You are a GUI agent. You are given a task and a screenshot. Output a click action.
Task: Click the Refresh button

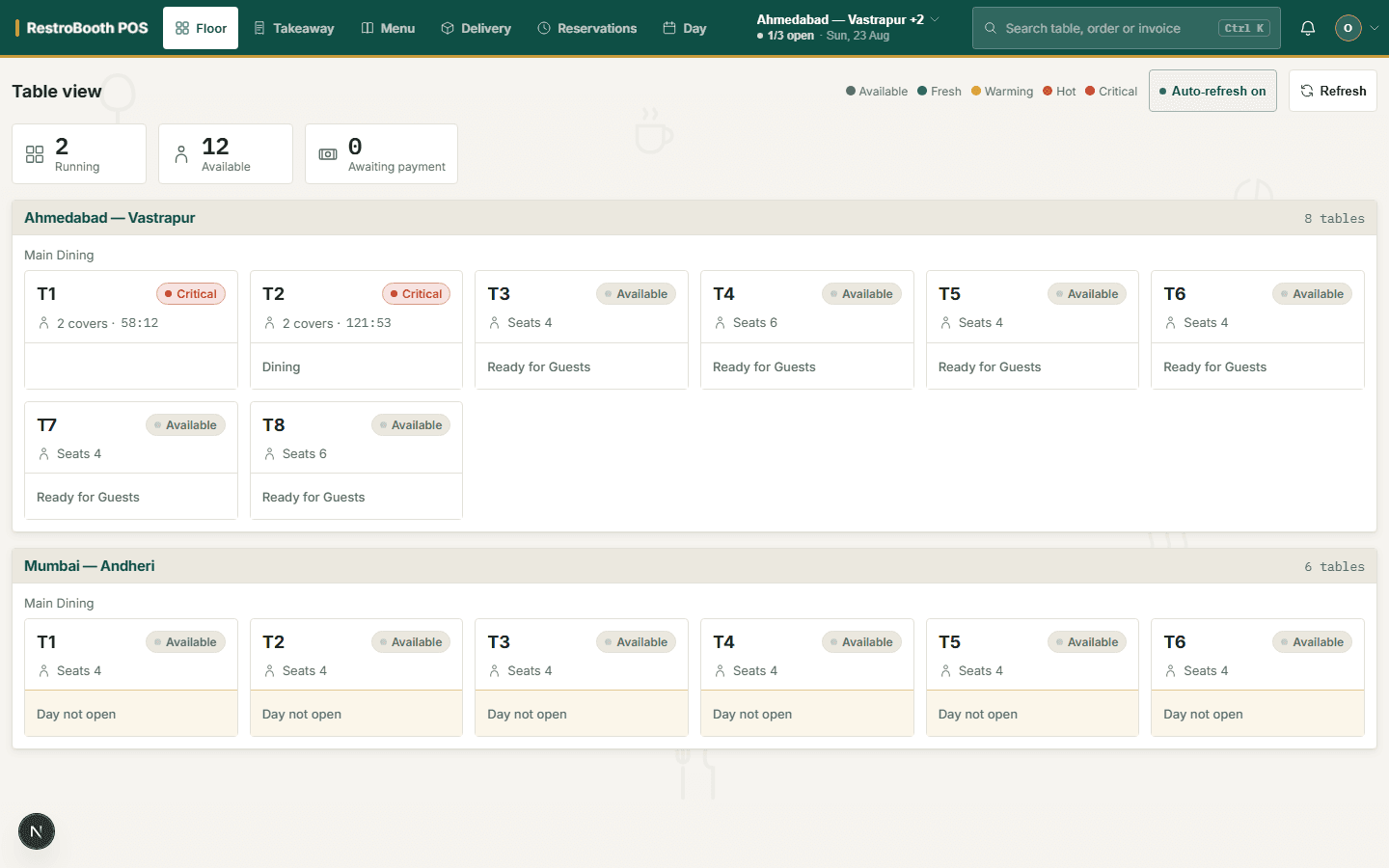(x=1332, y=91)
